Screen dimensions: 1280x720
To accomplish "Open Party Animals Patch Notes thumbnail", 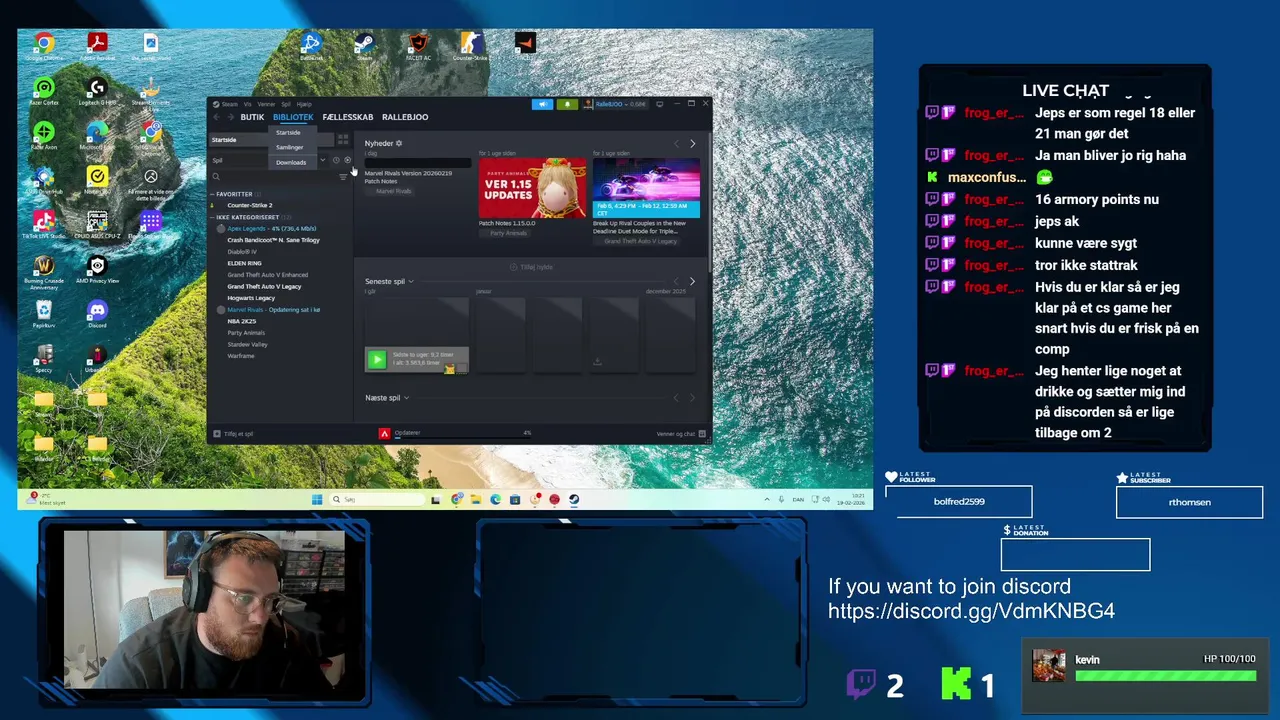I will [532, 188].
